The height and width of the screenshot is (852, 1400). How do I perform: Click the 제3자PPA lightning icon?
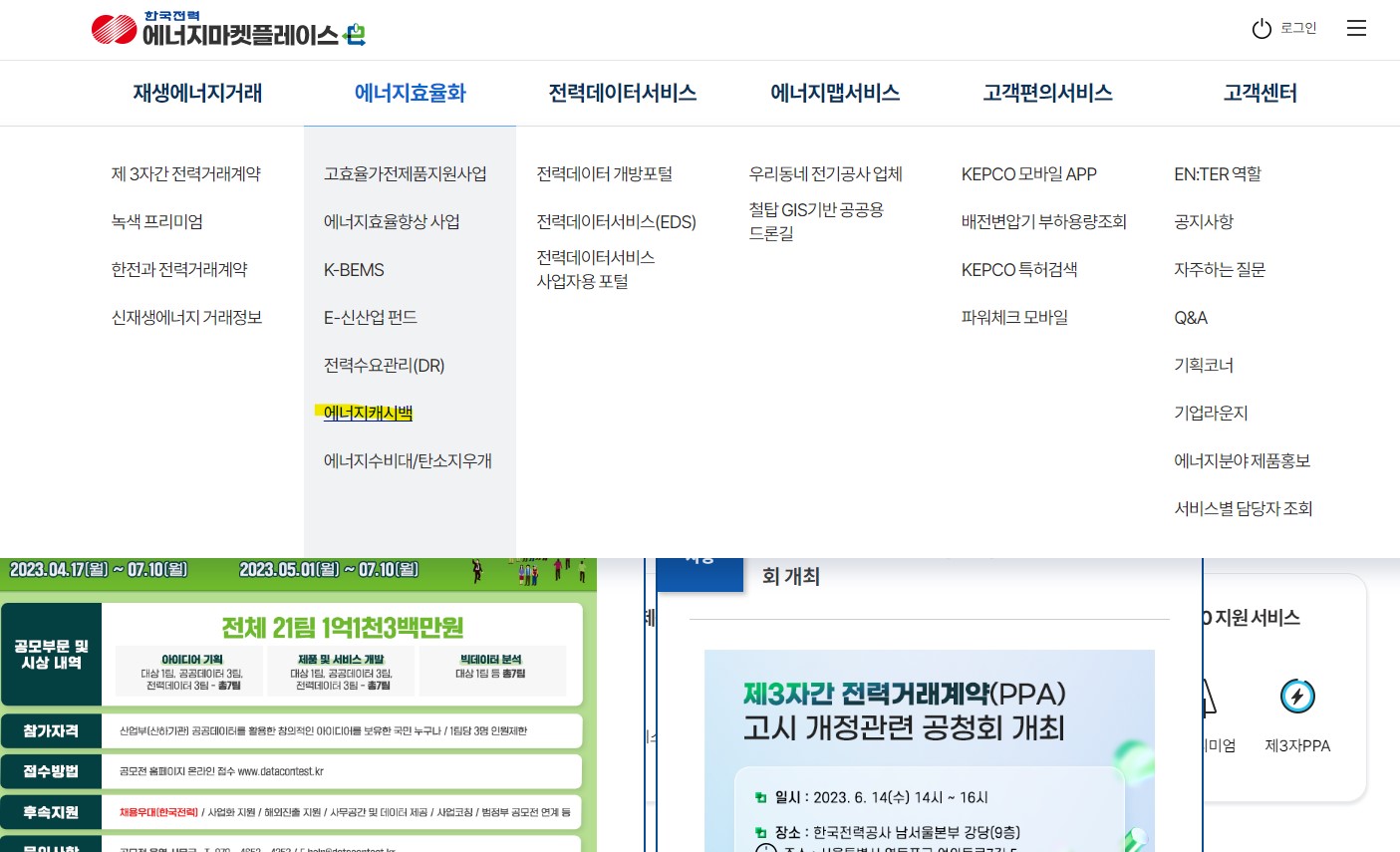pos(1297,696)
